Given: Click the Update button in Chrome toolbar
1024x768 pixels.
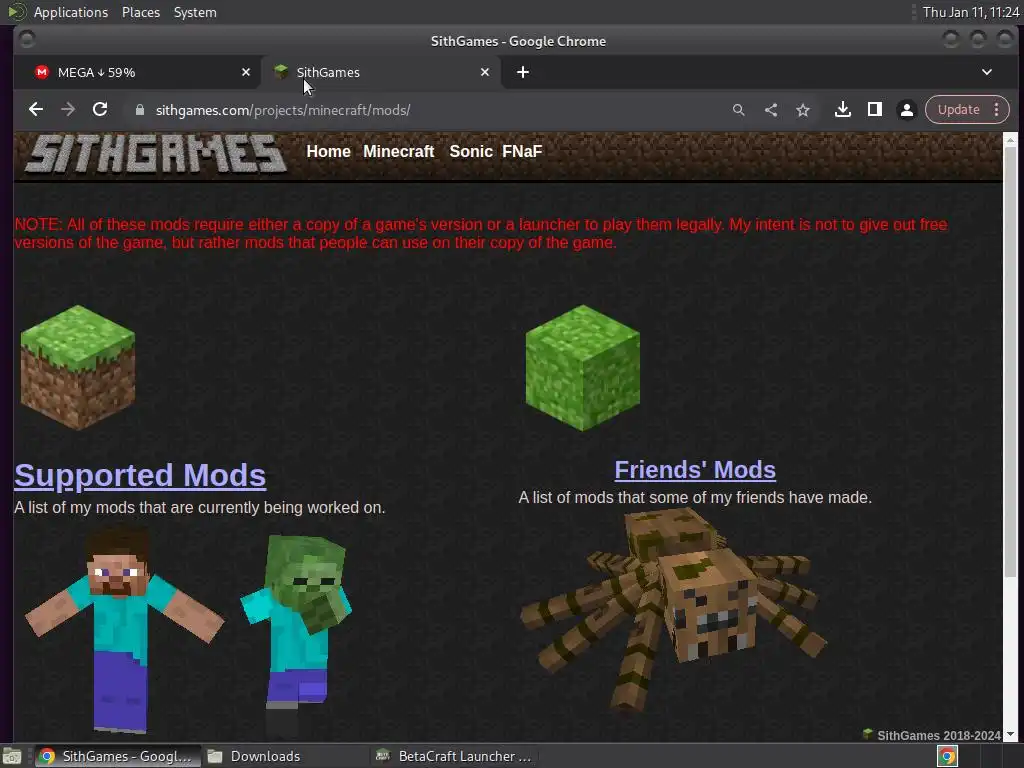Looking at the screenshot, I should 958,110.
